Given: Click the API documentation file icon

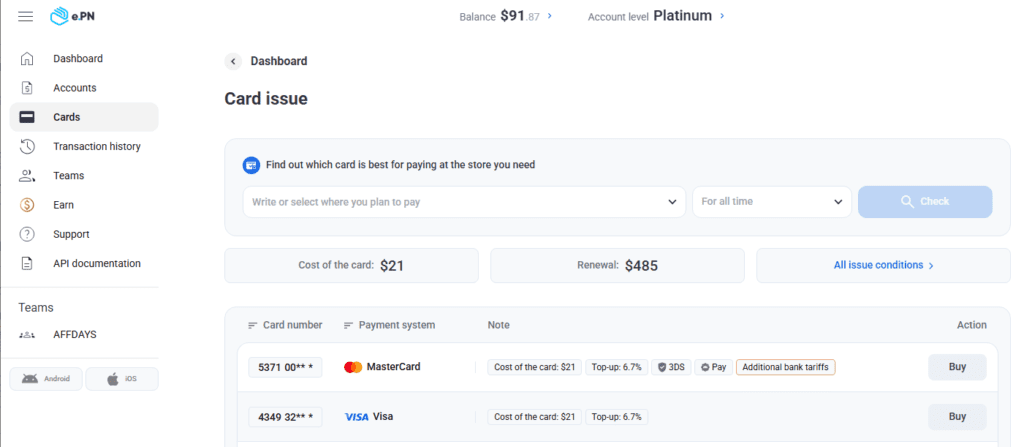Looking at the screenshot, I should [28, 264].
